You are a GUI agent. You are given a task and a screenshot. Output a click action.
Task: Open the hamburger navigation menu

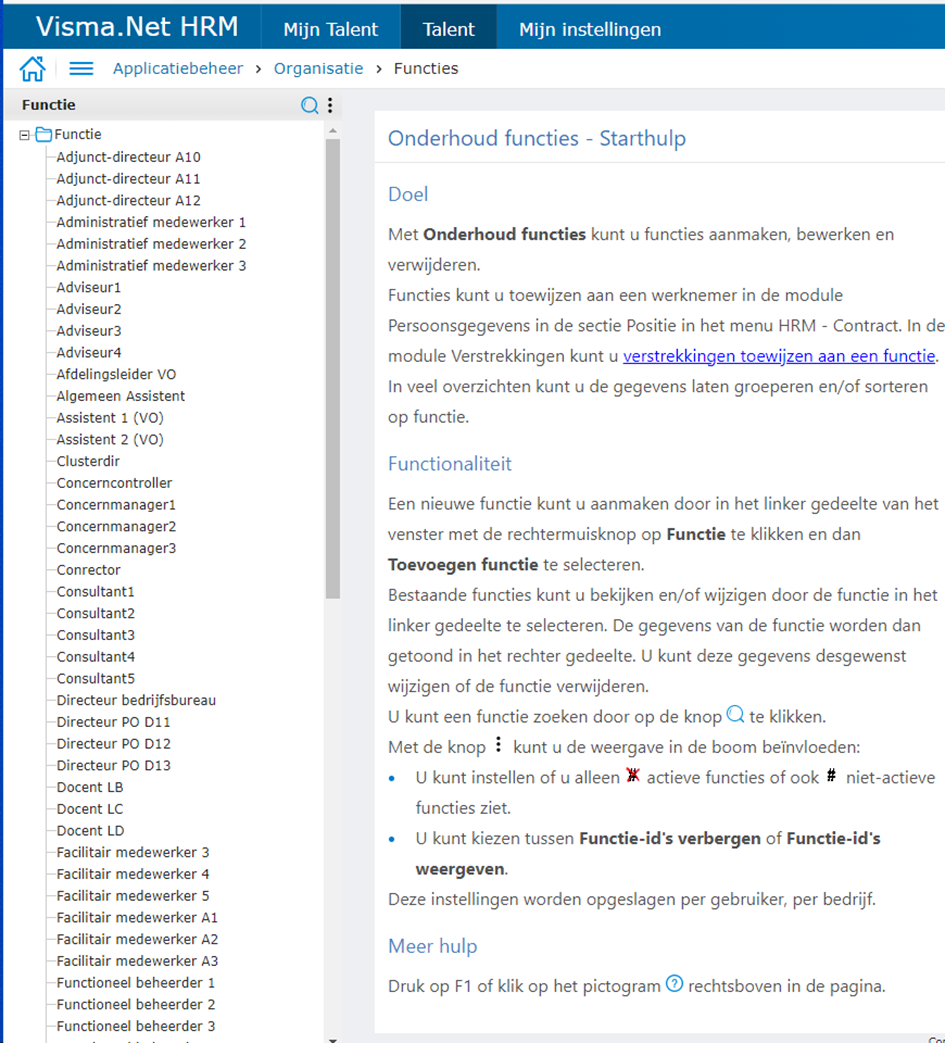point(80,68)
